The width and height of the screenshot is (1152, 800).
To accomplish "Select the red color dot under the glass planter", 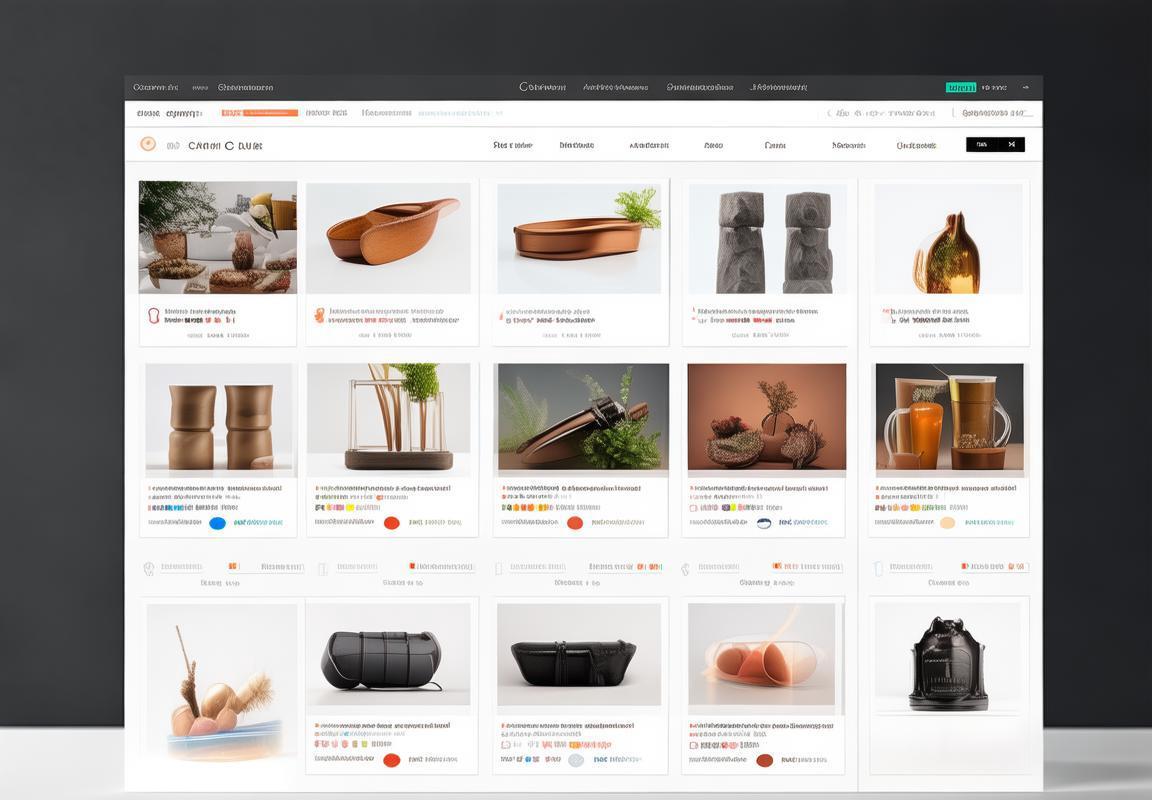I will coord(391,522).
